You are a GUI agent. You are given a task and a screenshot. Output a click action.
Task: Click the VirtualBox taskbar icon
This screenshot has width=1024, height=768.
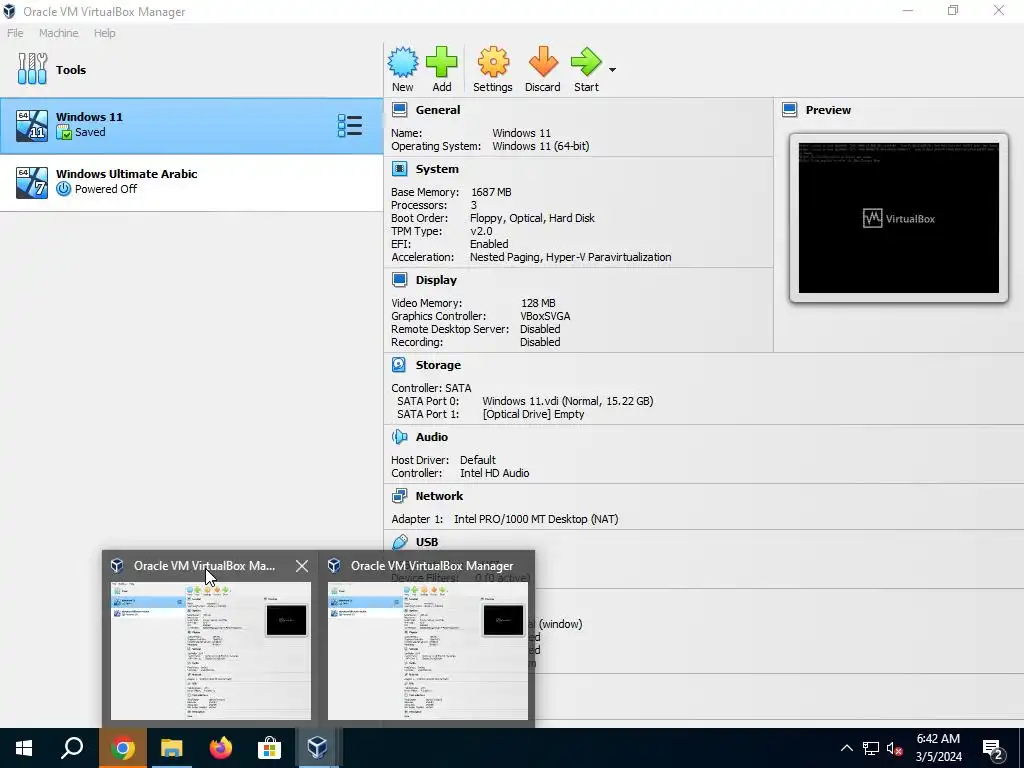pos(318,748)
